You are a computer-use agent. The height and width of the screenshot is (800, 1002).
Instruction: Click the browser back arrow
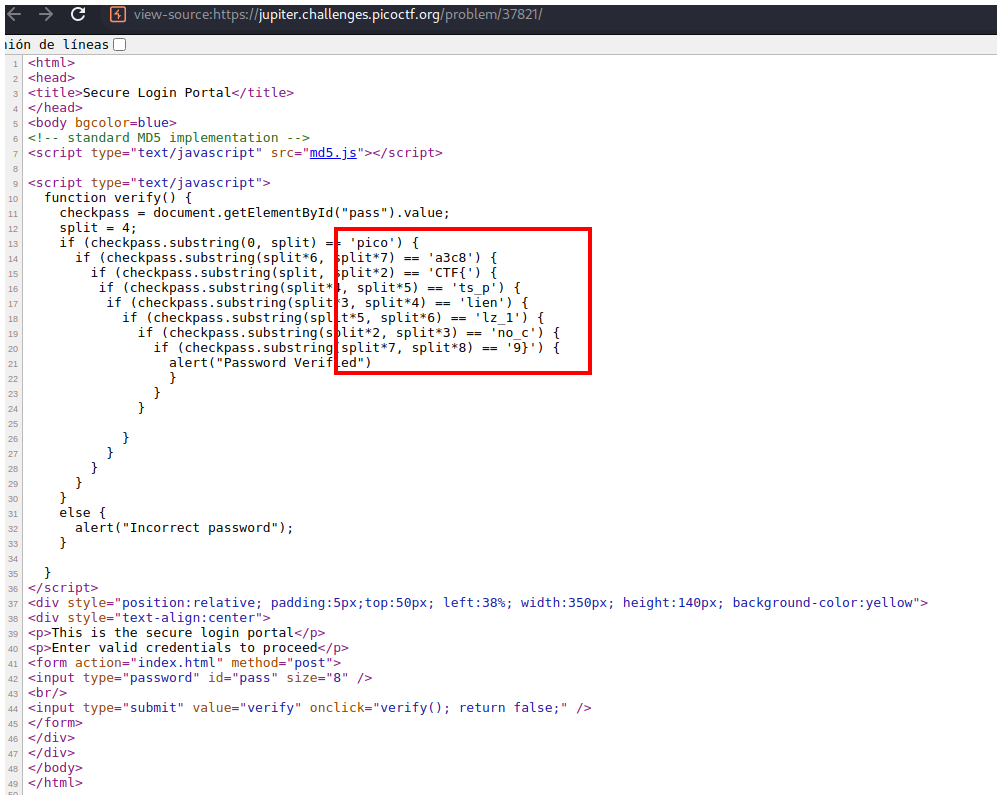click(x=13, y=15)
